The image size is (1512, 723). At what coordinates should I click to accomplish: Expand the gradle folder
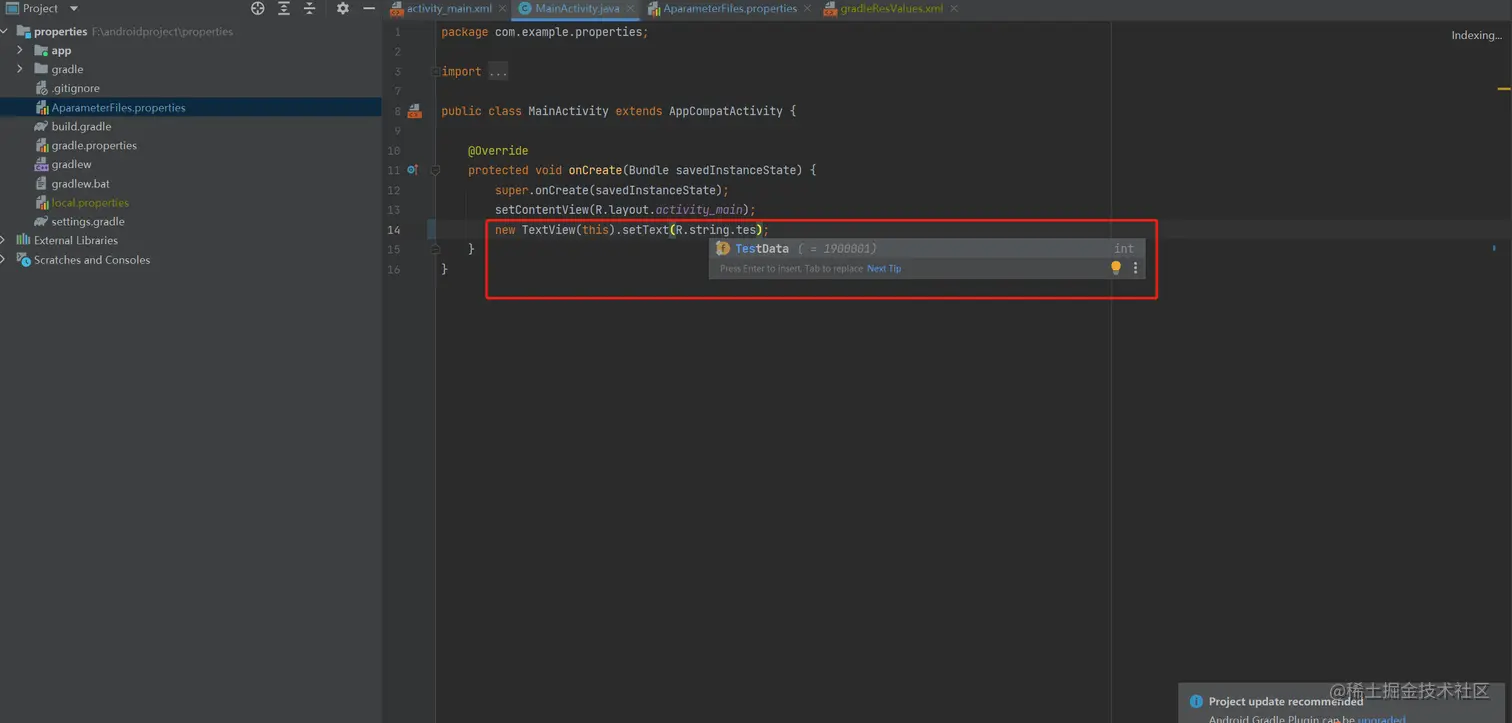pos(20,69)
